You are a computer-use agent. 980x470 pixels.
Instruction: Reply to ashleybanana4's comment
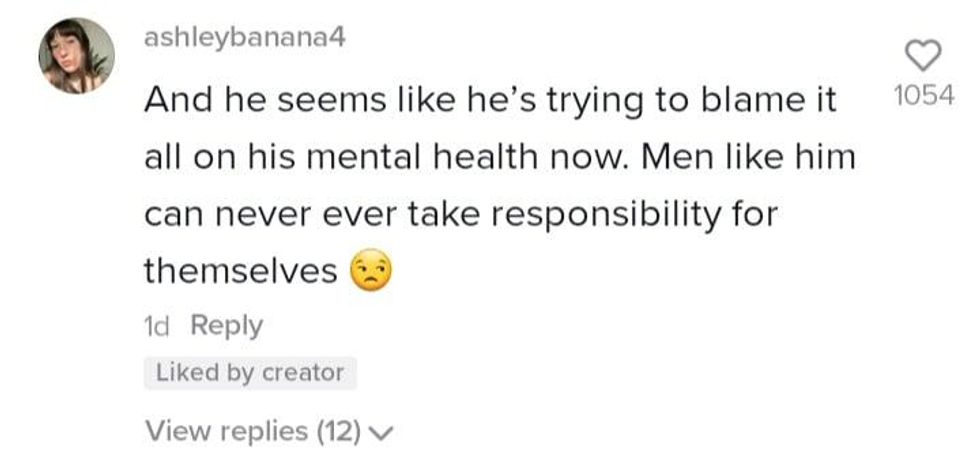[x=226, y=326]
